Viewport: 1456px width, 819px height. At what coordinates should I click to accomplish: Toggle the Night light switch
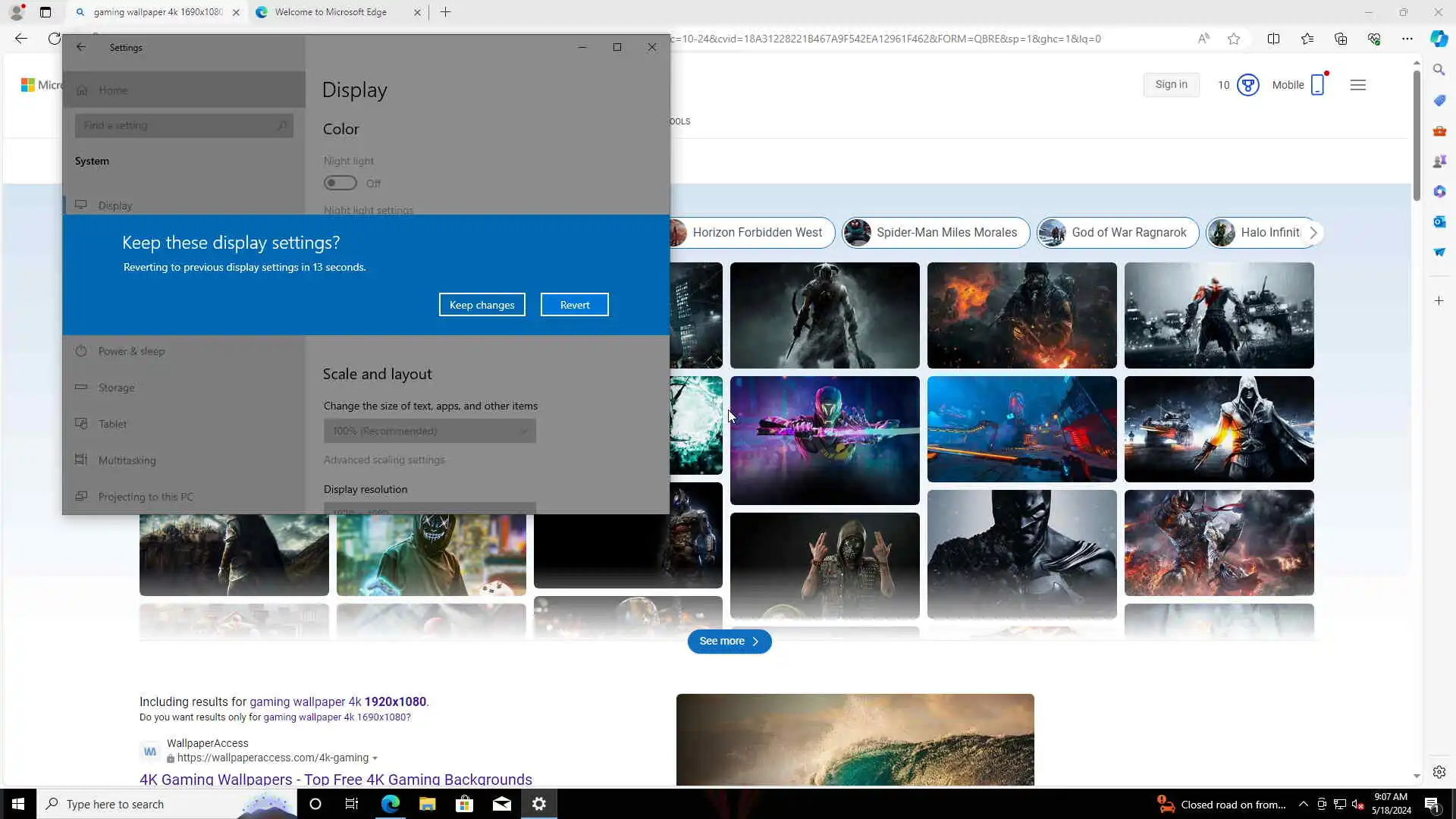pyautogui.click(x=340, y=183)
